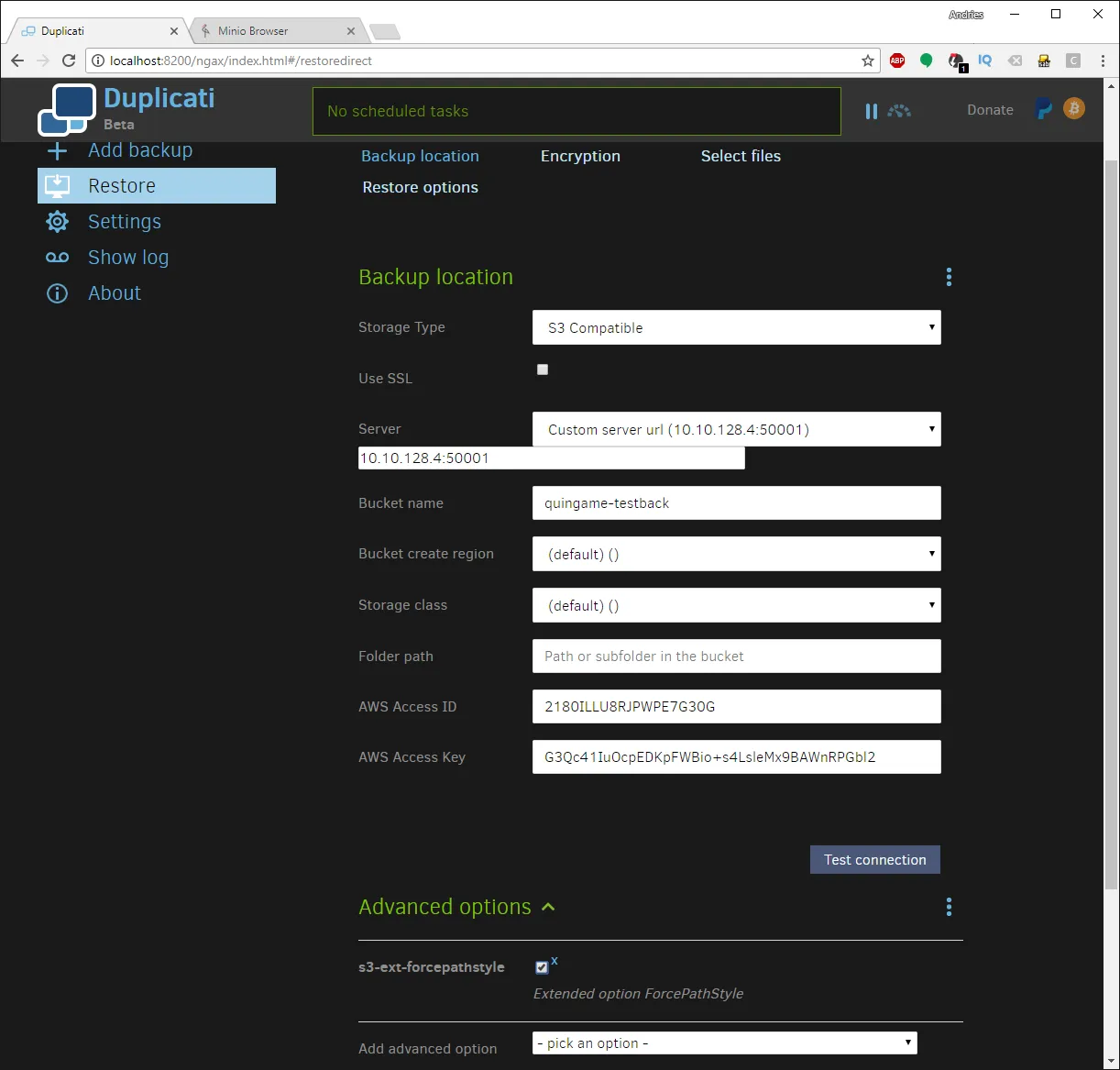The image size is (1120, 1070).
Task: Open the Bucket create region dropdown
Action: click(737, 554)
